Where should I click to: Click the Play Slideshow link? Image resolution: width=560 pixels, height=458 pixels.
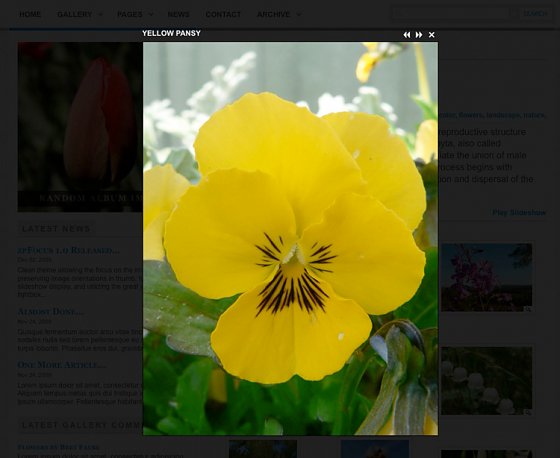pyautogui.click(x=519, y=213)
